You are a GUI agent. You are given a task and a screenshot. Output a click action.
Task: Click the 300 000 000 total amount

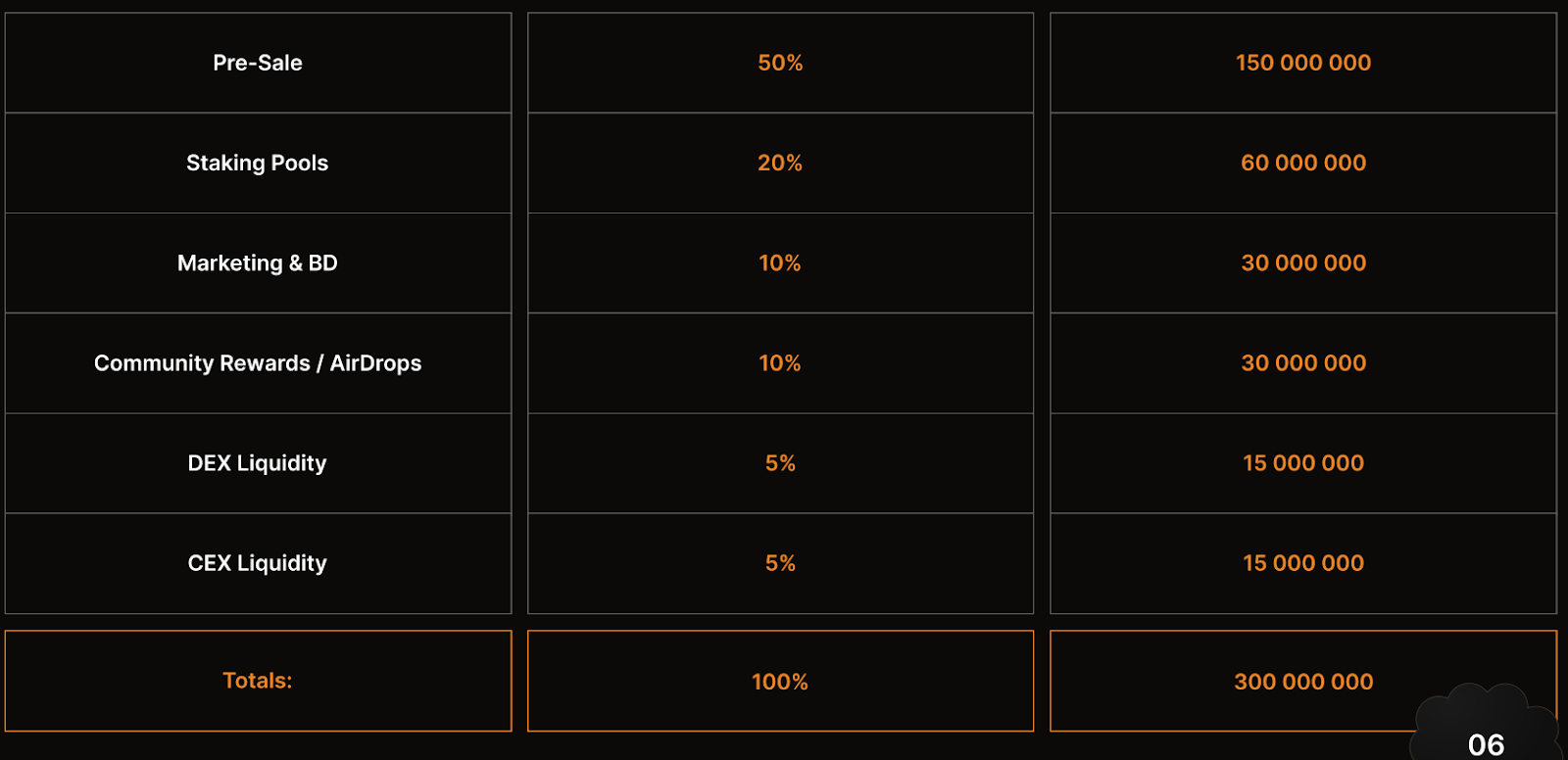click(1303, 681)
